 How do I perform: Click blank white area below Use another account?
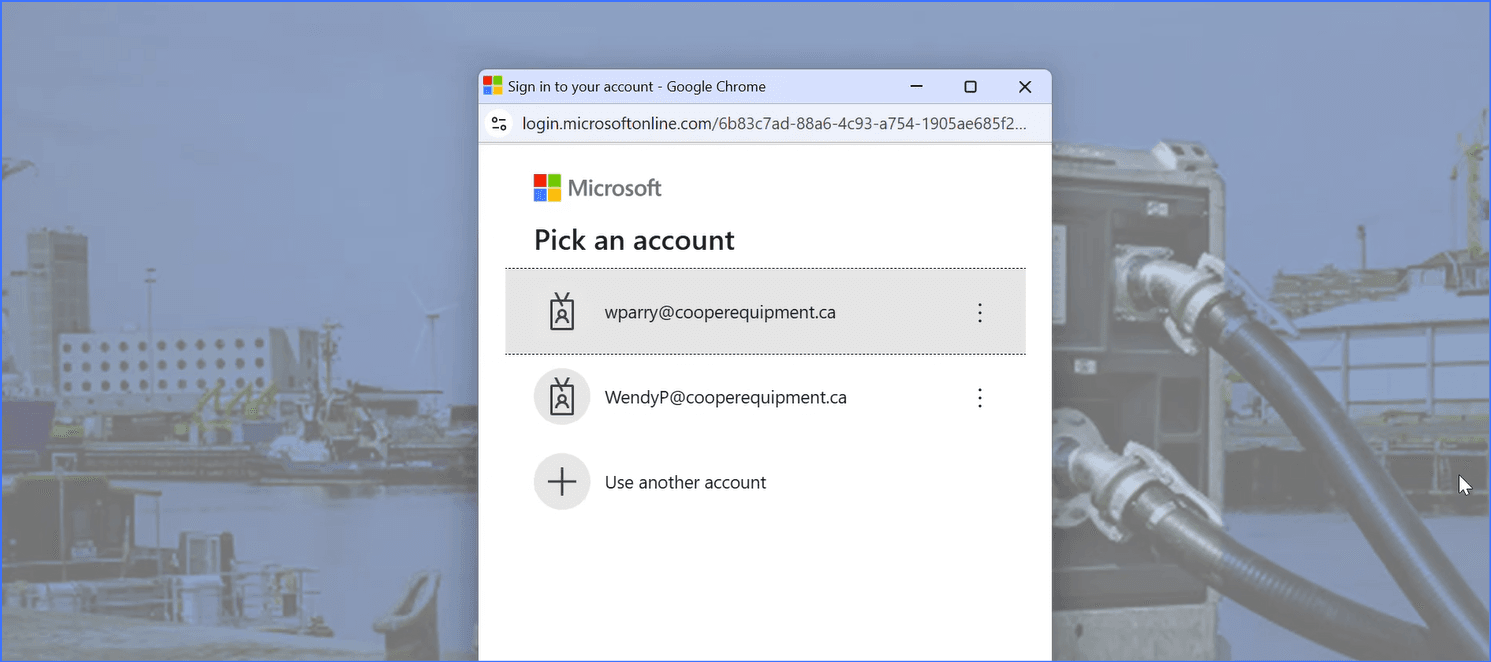click(x=765, y=590)
